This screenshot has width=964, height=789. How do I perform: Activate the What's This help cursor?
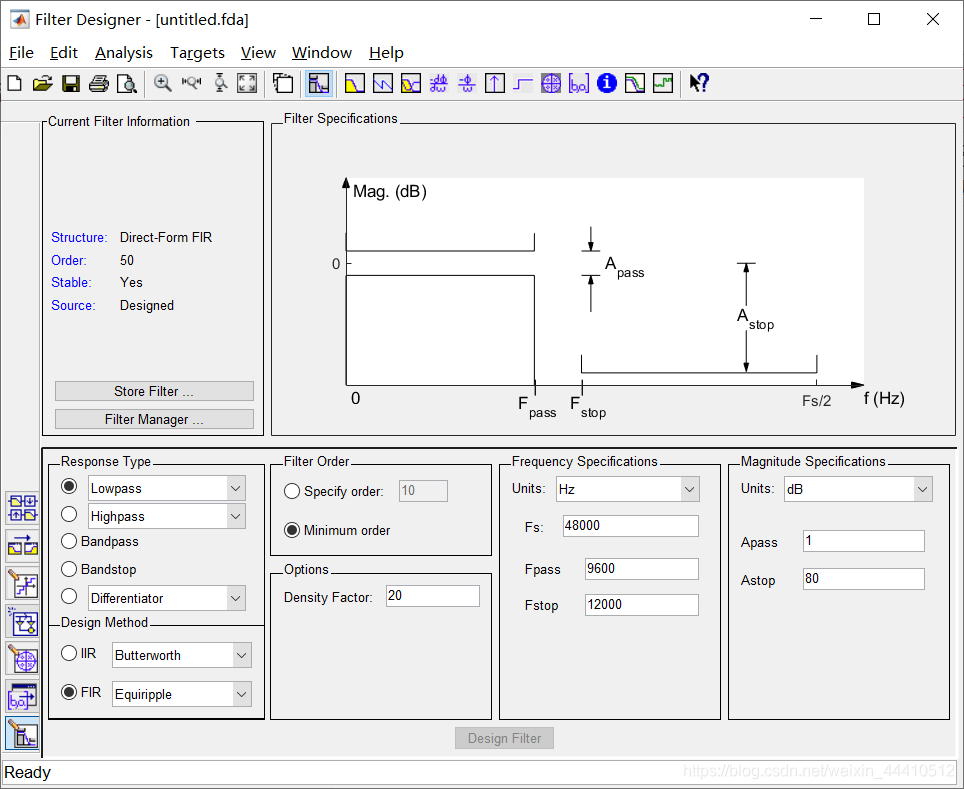coord(698,83)
